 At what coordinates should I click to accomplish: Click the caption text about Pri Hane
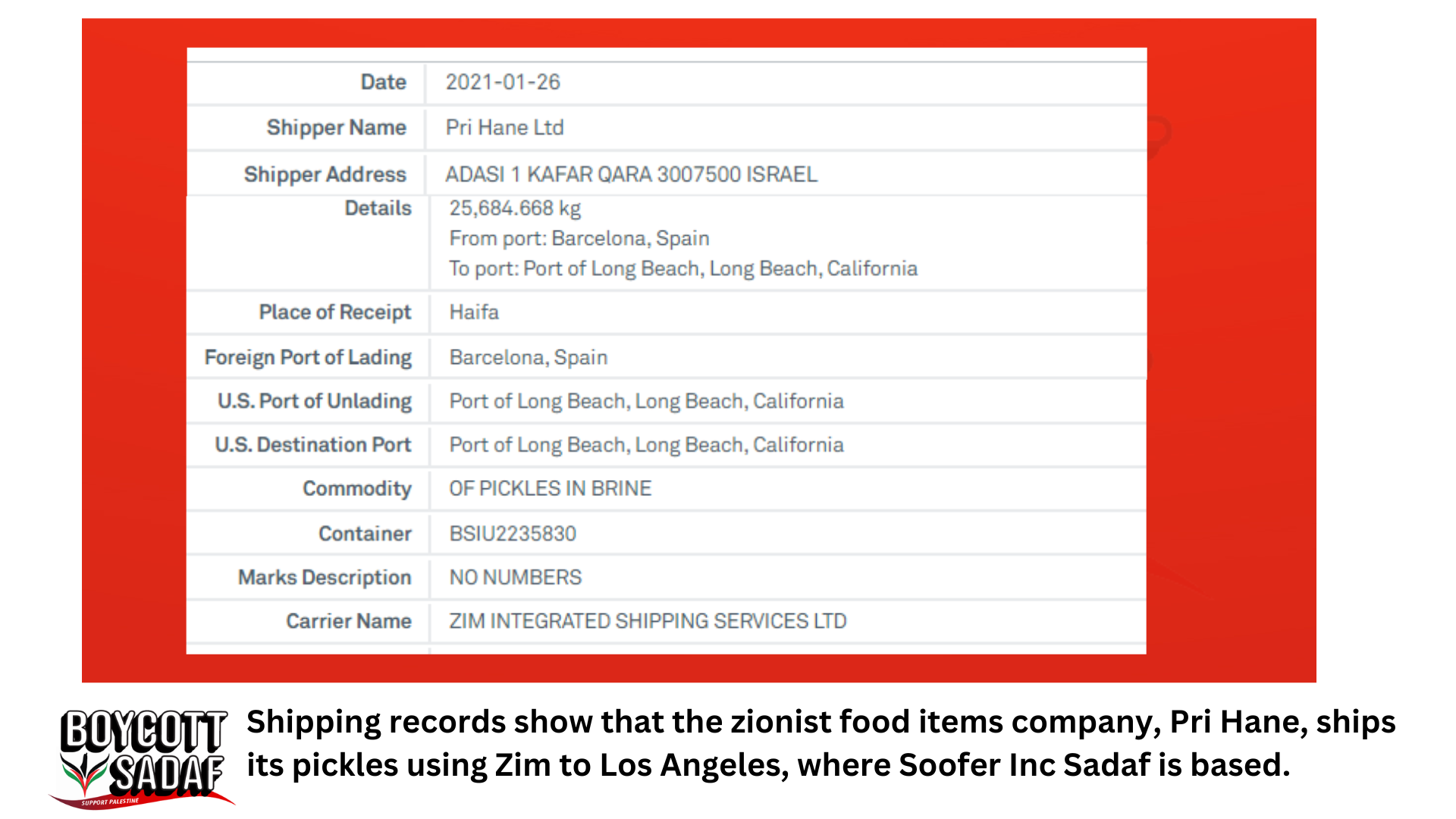(820, 743)
